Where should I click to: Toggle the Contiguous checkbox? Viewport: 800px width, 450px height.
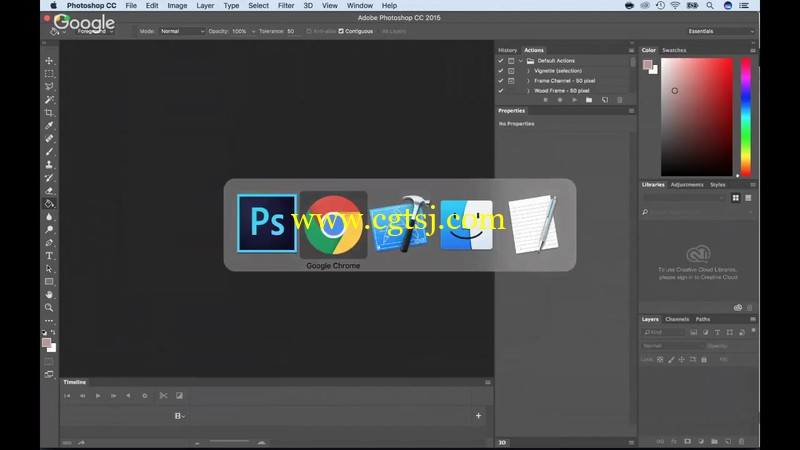(x=341, y=31)
